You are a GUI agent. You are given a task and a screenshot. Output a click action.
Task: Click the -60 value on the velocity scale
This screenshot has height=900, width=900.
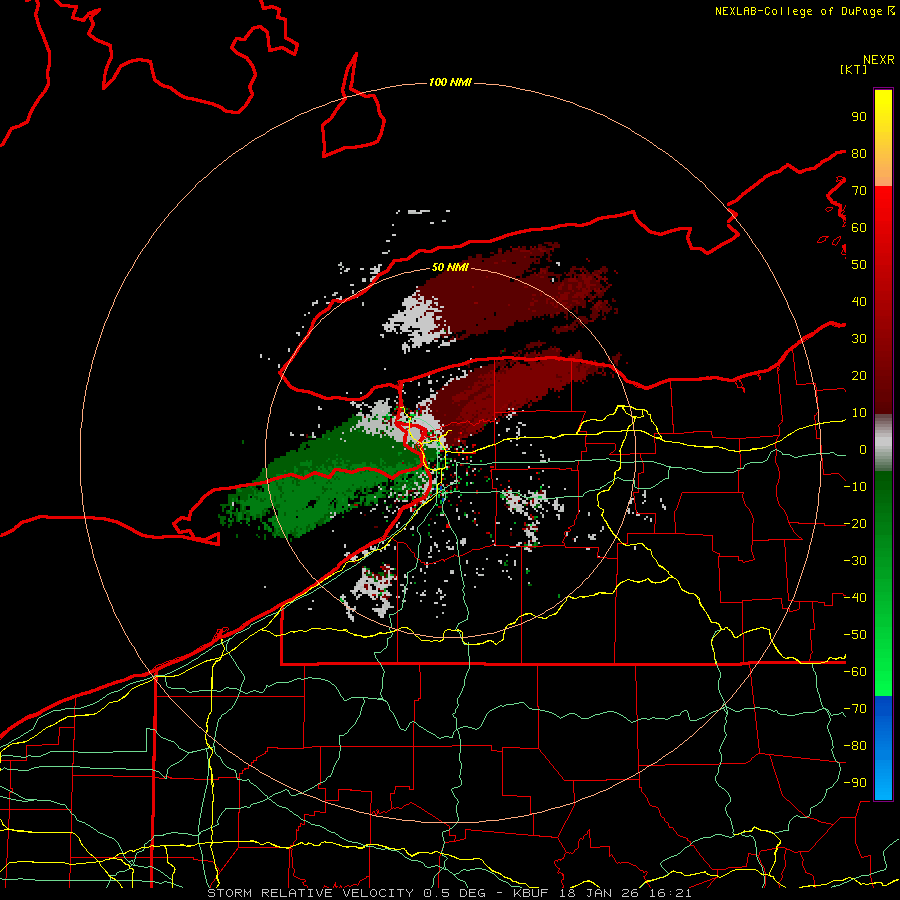[855, 672]
